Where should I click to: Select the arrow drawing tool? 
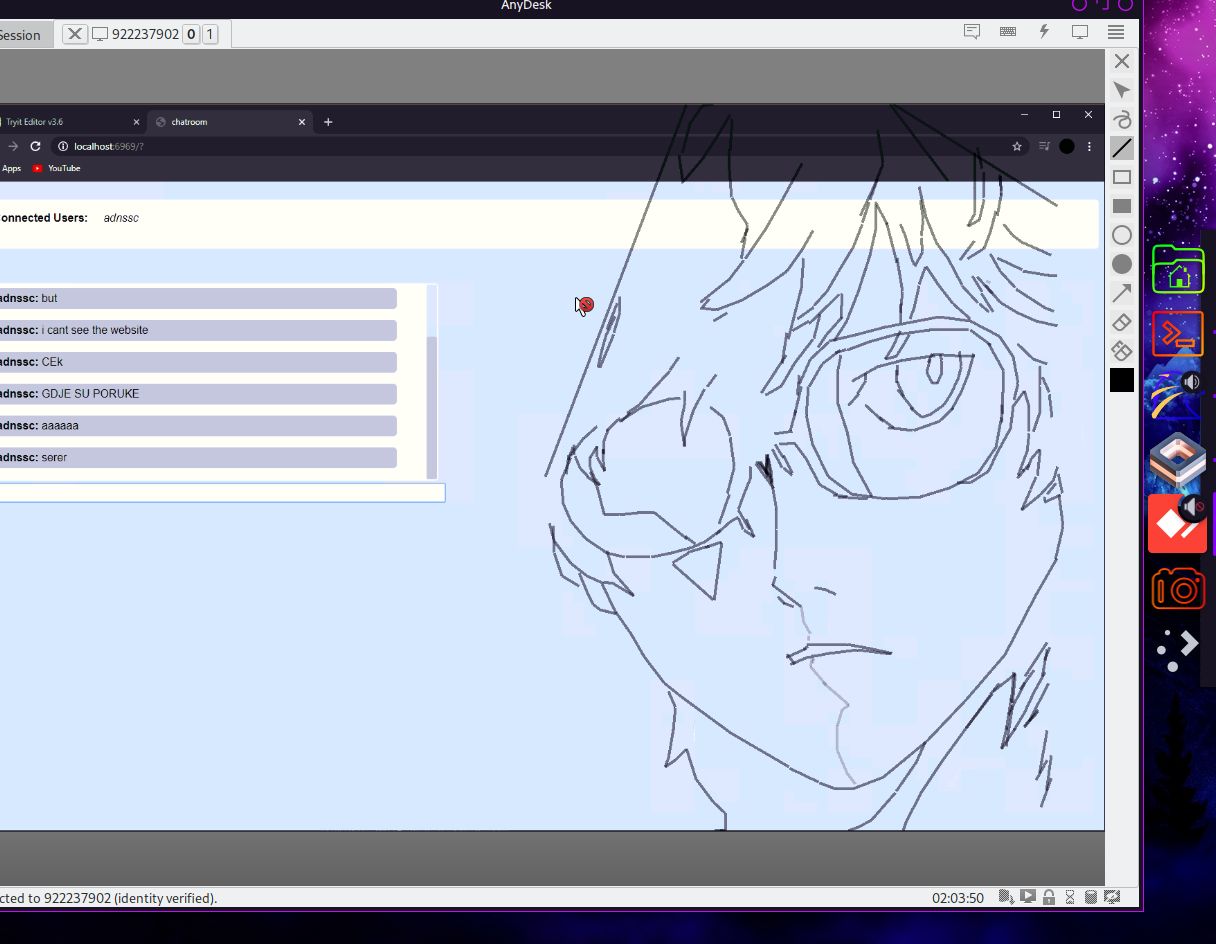1122,292
